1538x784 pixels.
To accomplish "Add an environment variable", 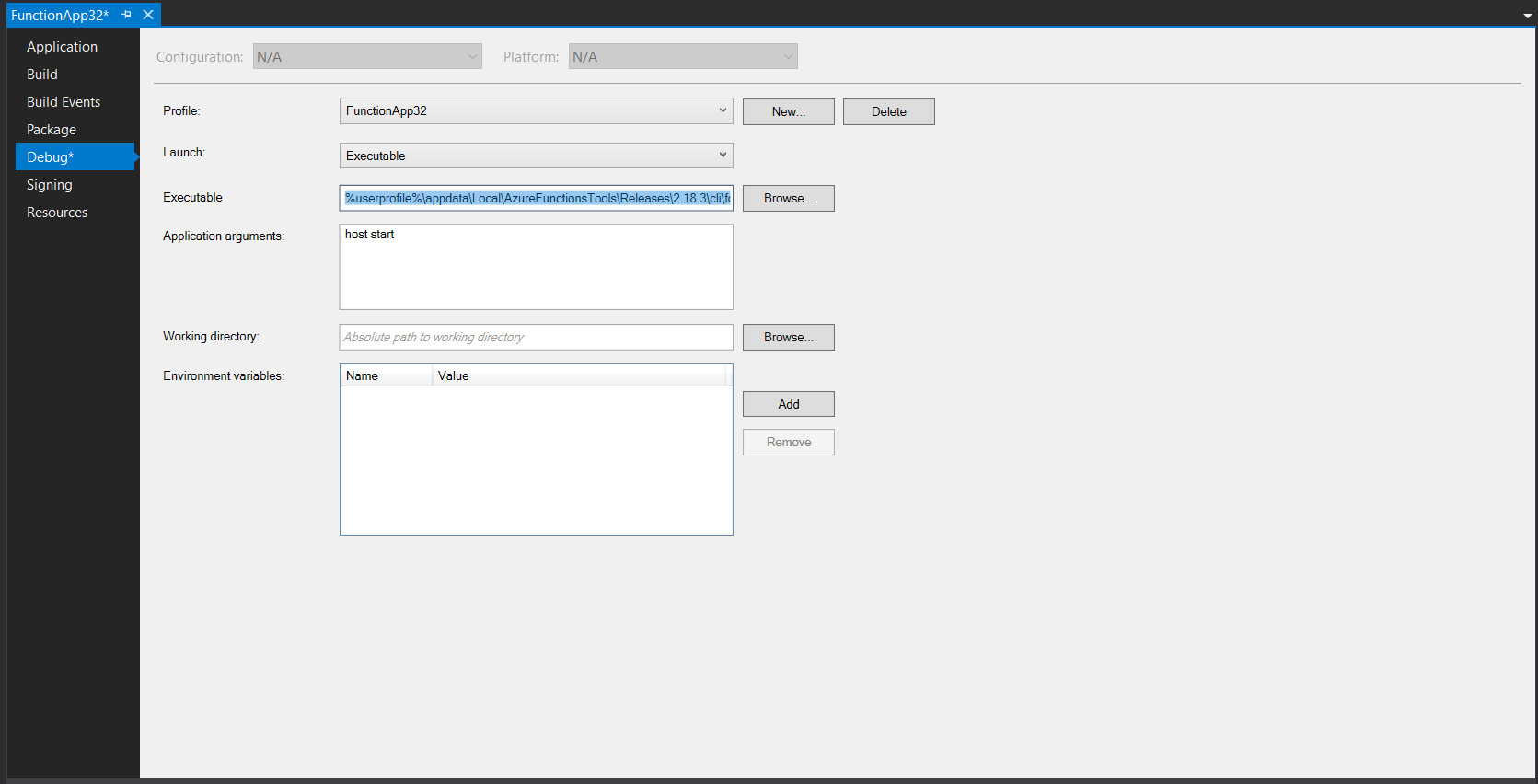I will point(789,404).
